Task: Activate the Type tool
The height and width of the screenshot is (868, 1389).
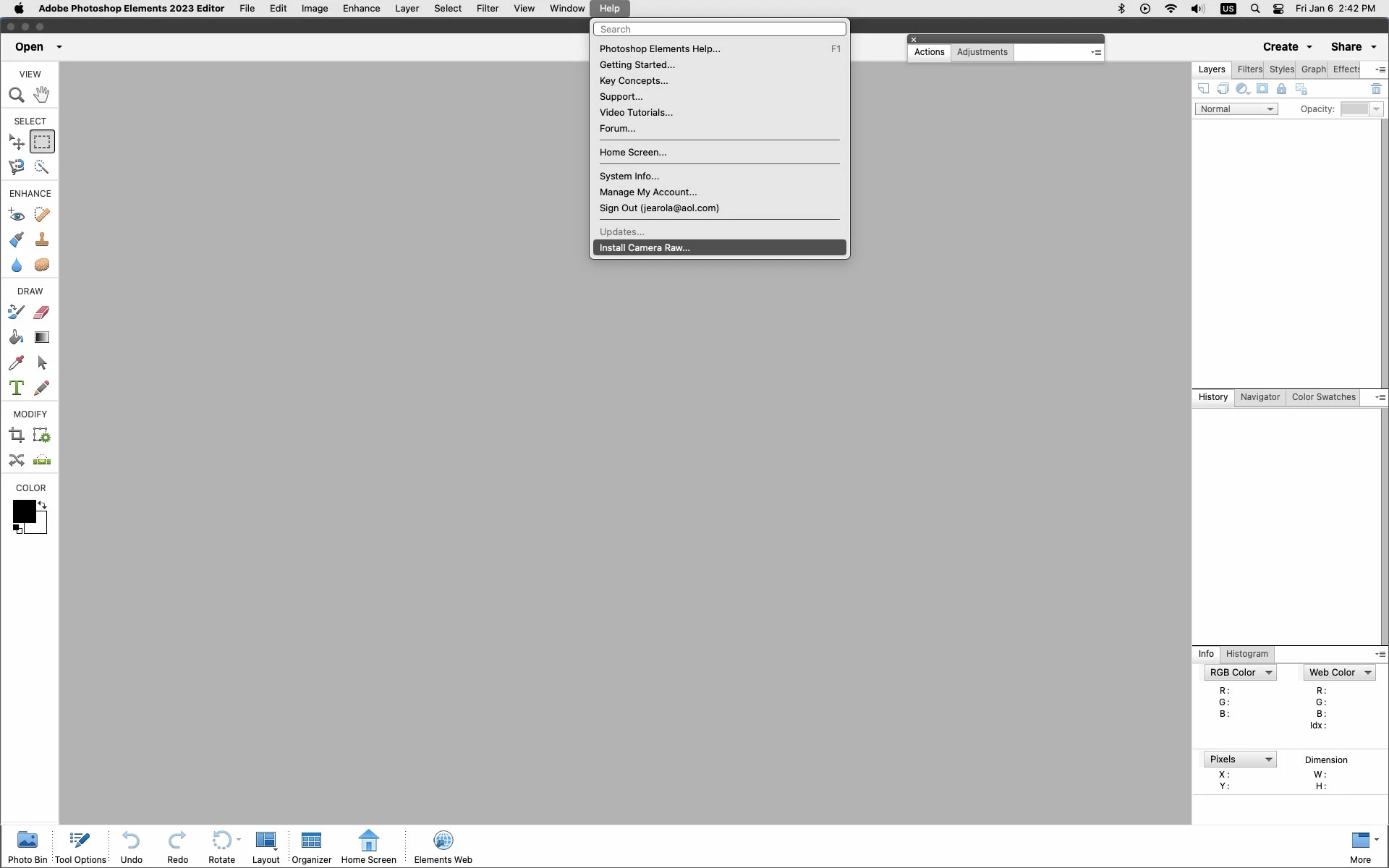Action: point(16,388)
